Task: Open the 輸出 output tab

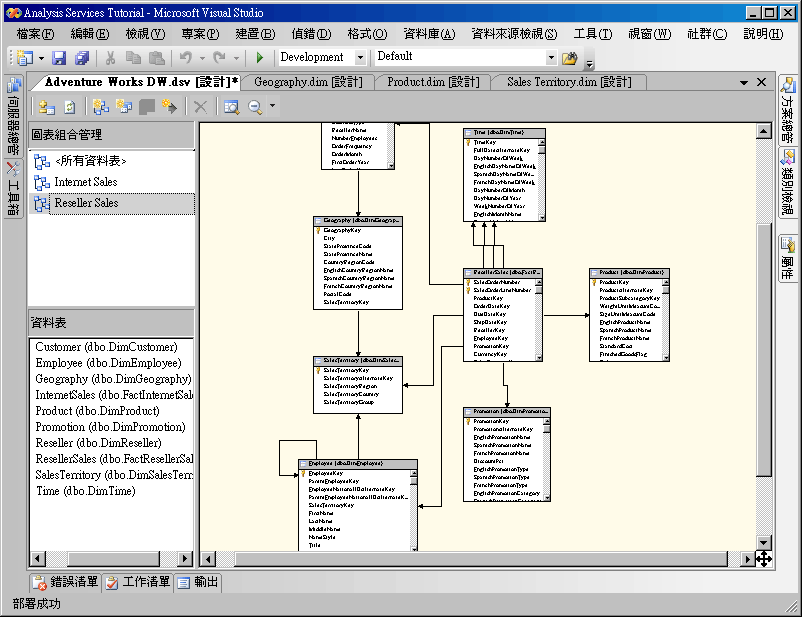Action: (198, 582)
